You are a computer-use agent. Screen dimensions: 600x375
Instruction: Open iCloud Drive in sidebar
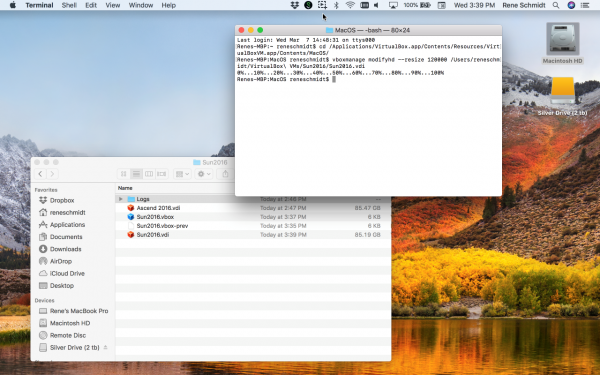point(62,274)
